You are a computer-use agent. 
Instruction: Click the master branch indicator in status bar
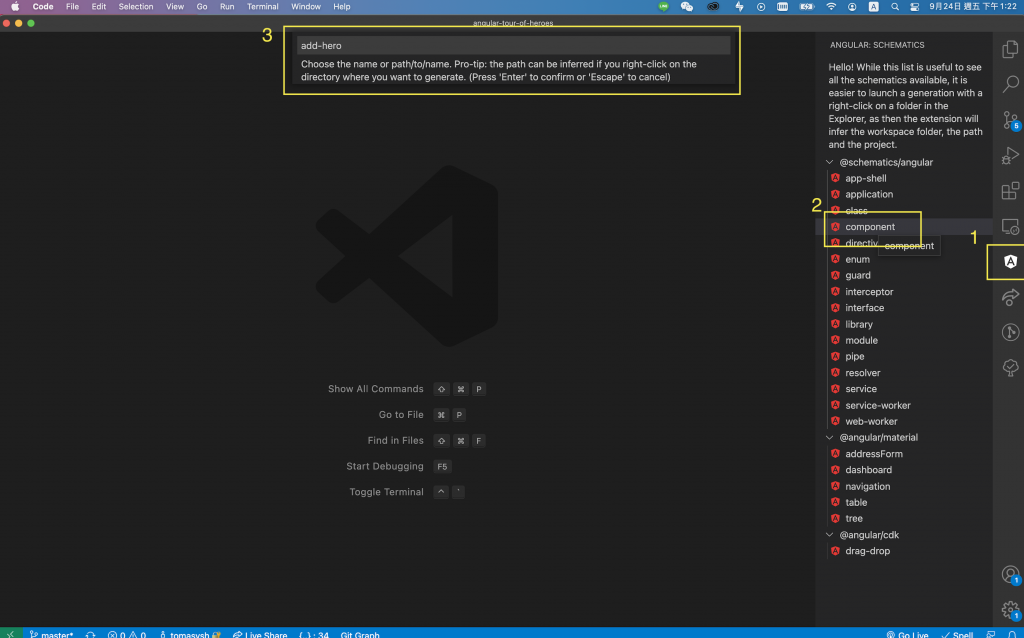(51, 634)
